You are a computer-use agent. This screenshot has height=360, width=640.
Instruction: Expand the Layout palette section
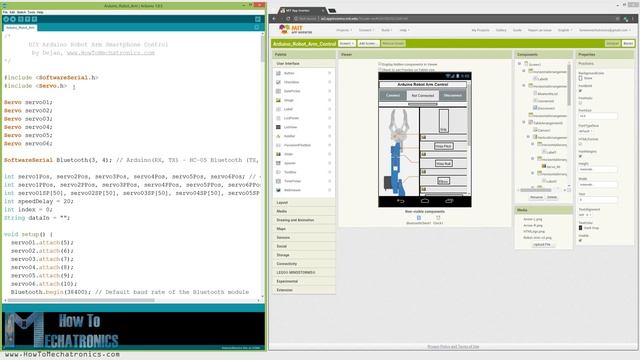304,202
